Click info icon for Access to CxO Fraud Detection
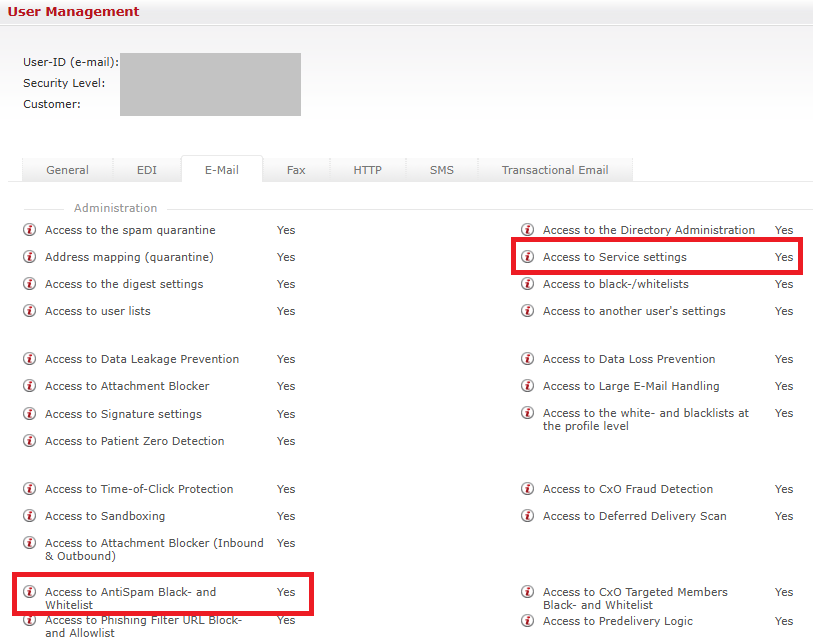The width and height of the screenshot is (813, 642). click(x=528, y=489)
